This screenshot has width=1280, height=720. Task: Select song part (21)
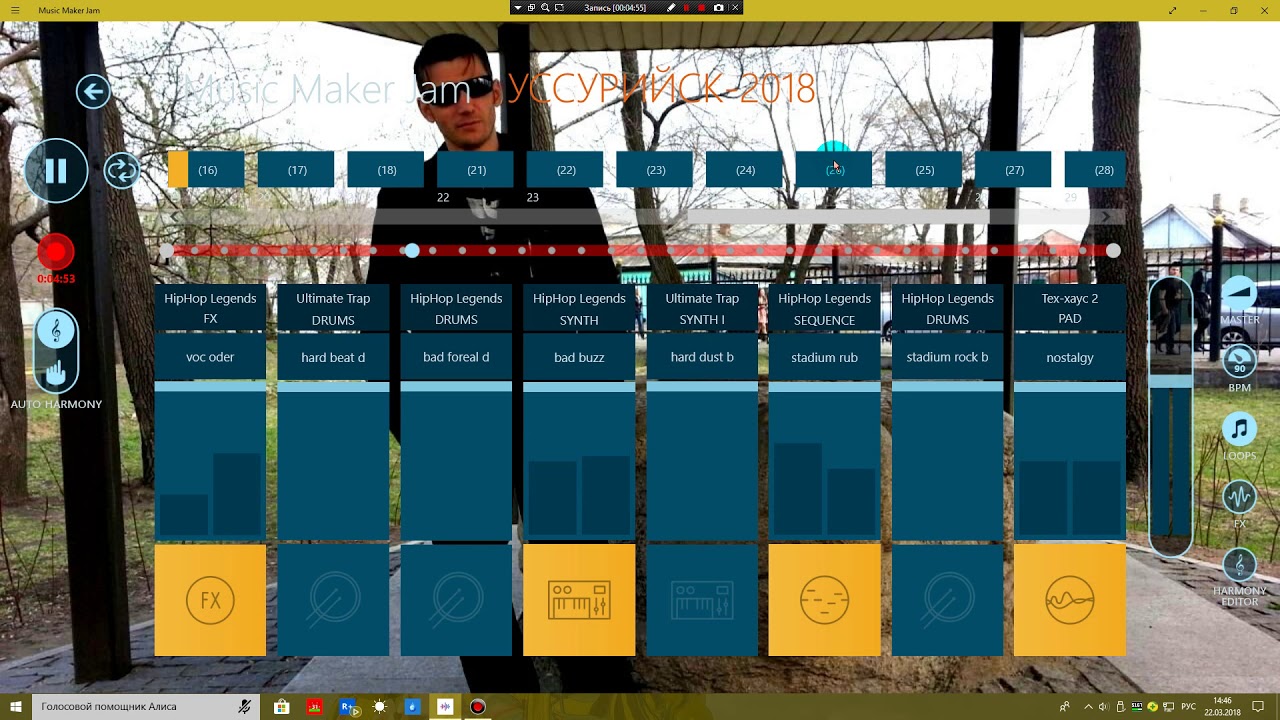coord(476,169)
